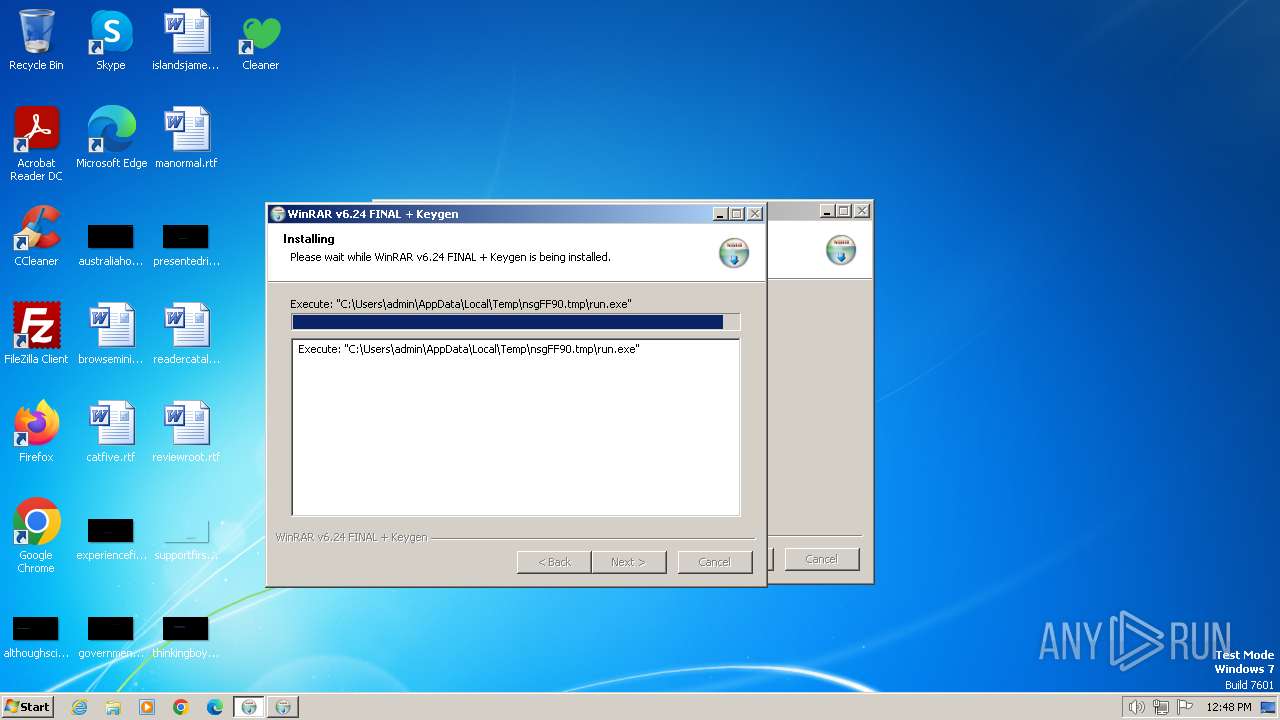Viewport: 1280px width, 720px height.
Task: Close the background installer window
Action: tap(862, 211)
